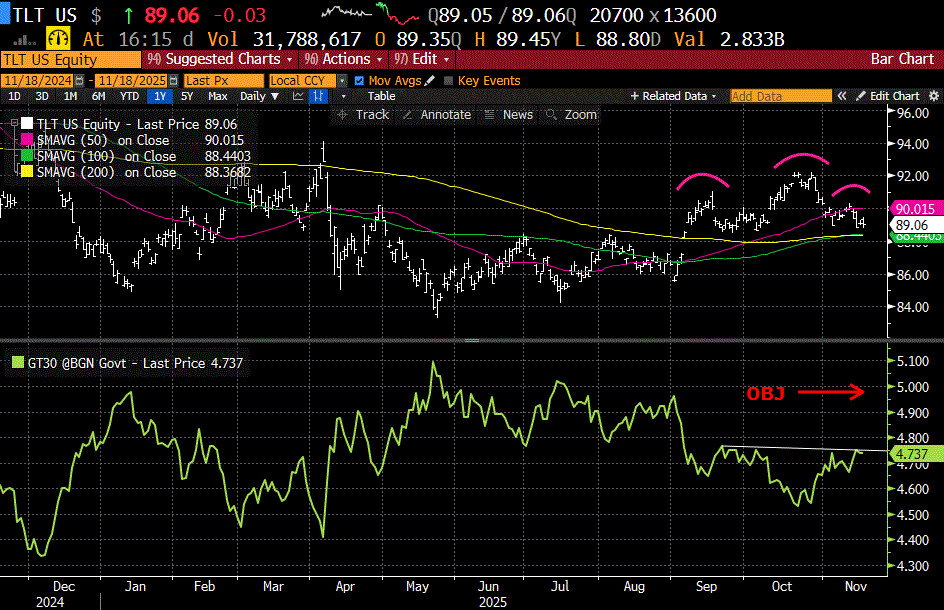This screenshot has height=610, width=944.
Task: Click the L 88.80D low price value
Action: point(617,40)
